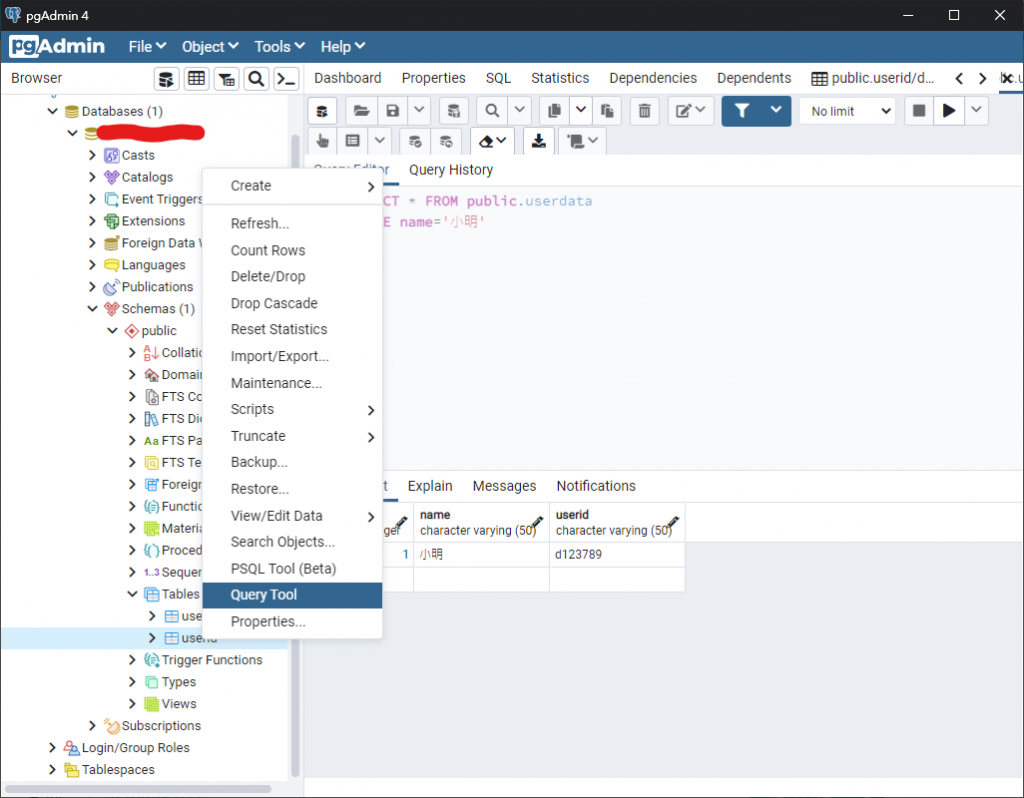Expand the Catalogs tree node

[93, 177]
